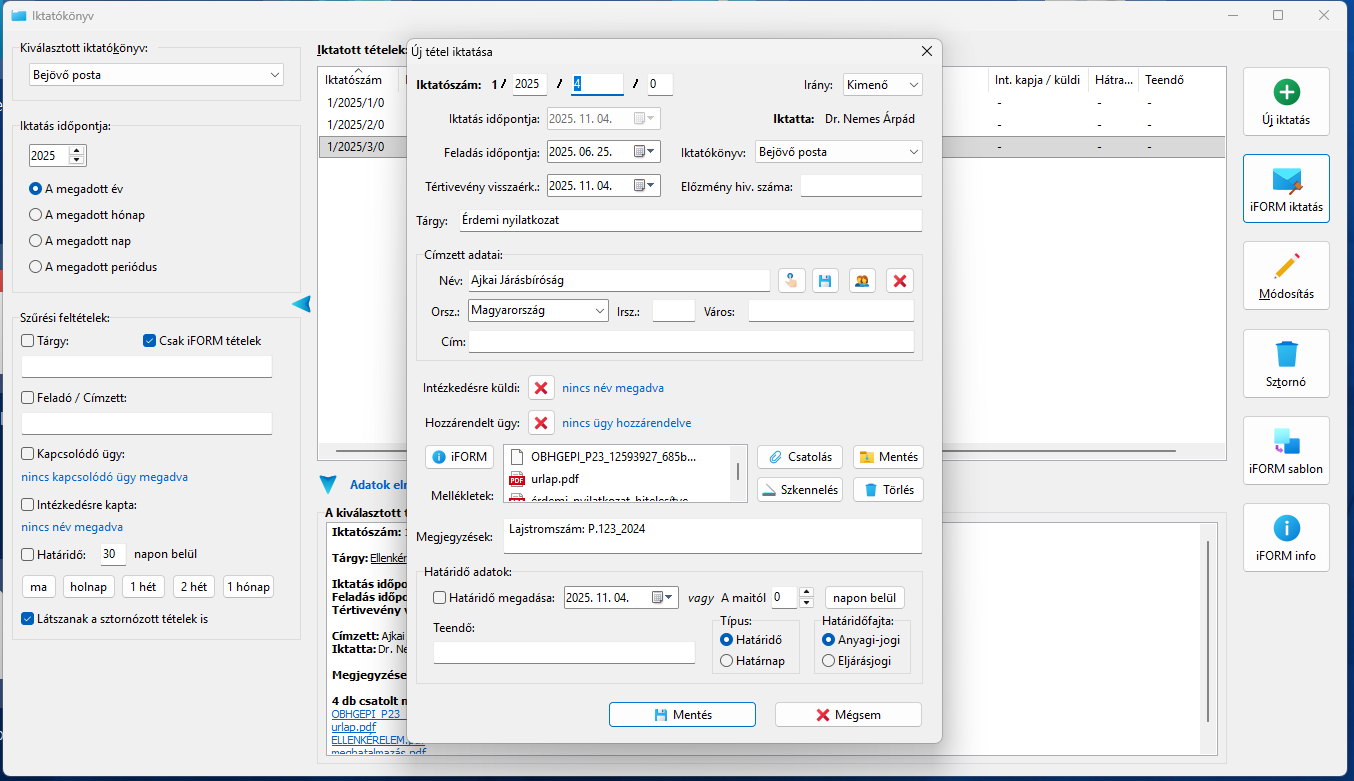Uncheck Csak iFORM tételek
Screen dimensions: 1354x781
coord(149,341)
